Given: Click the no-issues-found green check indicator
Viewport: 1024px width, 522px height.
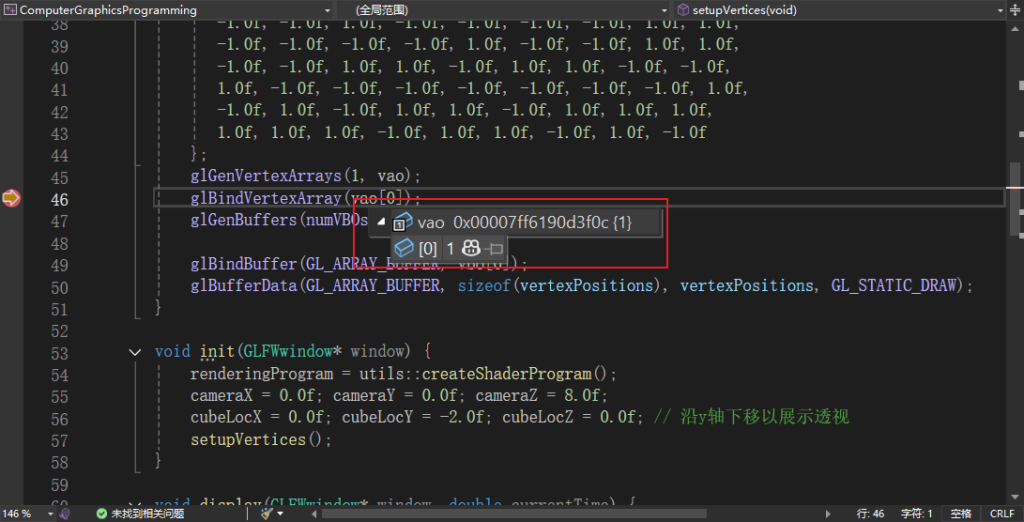Looking at the screenshot, I should point(102,513).
